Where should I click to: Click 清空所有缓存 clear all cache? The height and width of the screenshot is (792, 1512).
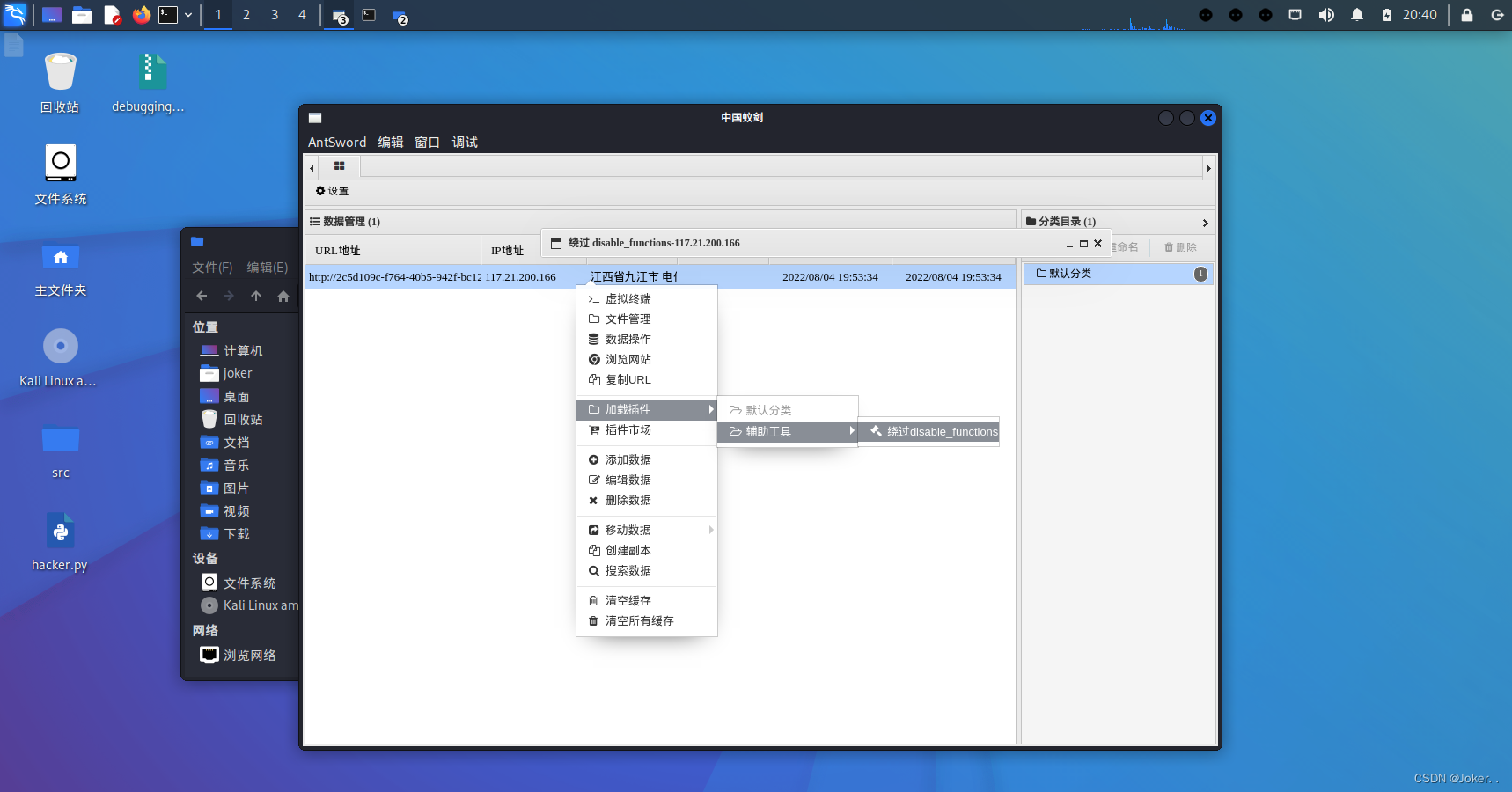pos(639,621)
